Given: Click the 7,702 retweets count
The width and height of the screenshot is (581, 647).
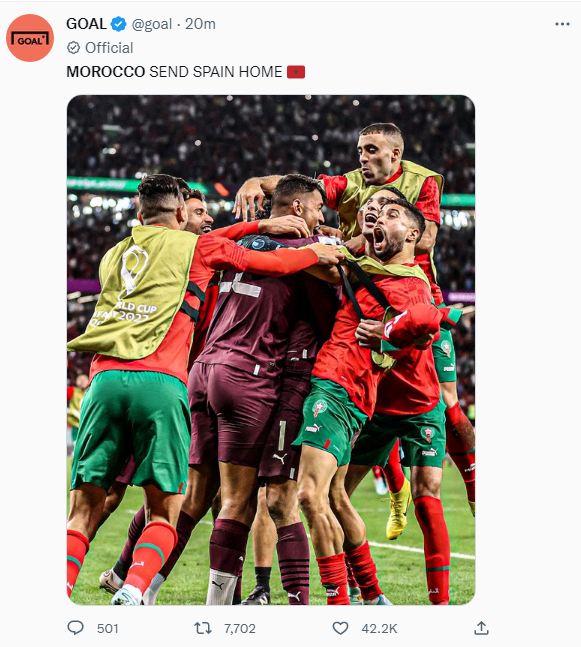Looking at the screenshot, I should [x=240, y=628].
